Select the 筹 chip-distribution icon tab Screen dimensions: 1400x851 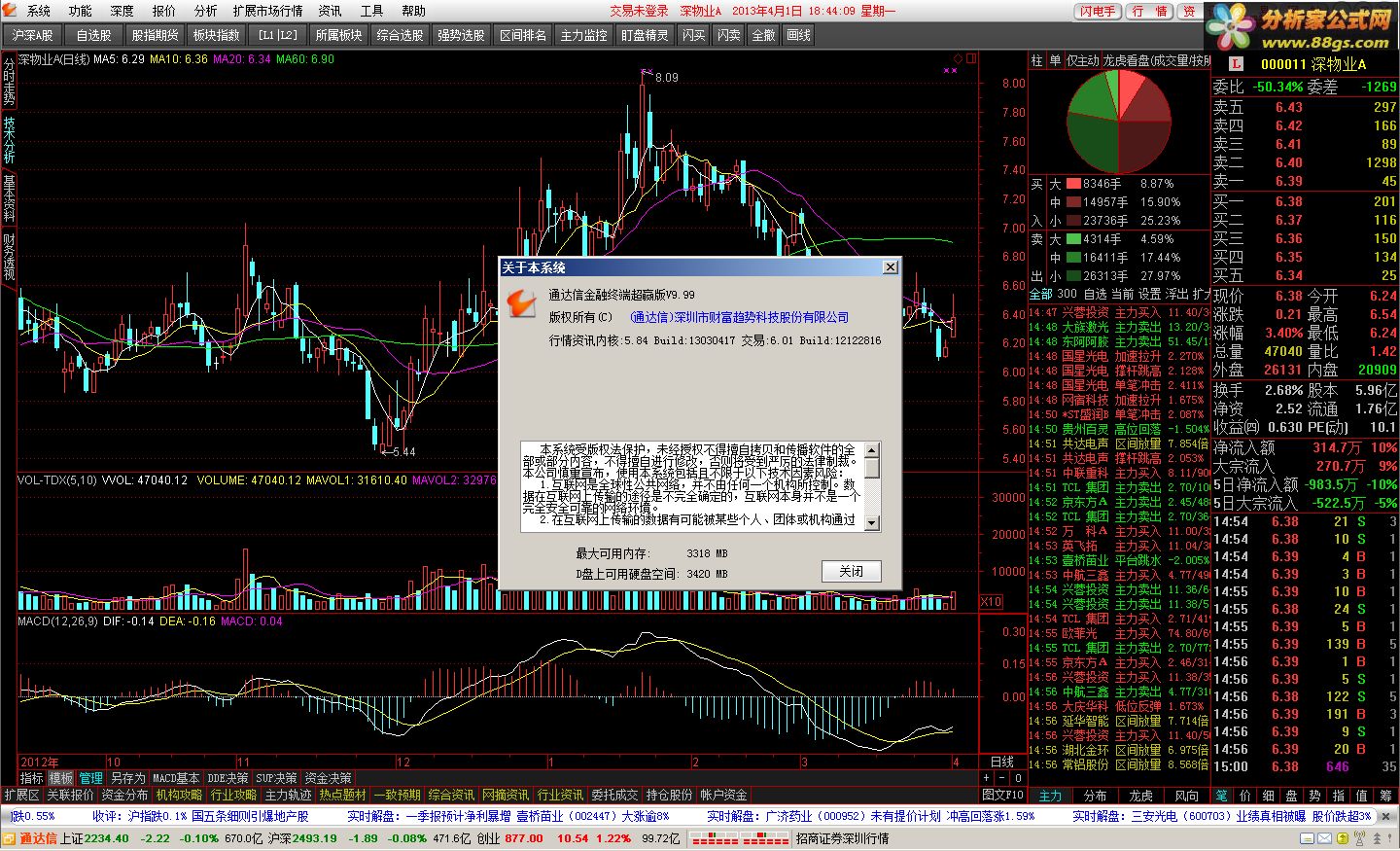point(1385,796)
